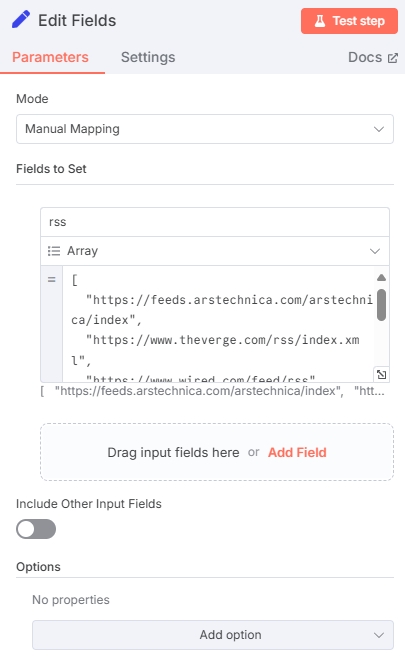Click the list icon beside Array type

pos(54,251)
